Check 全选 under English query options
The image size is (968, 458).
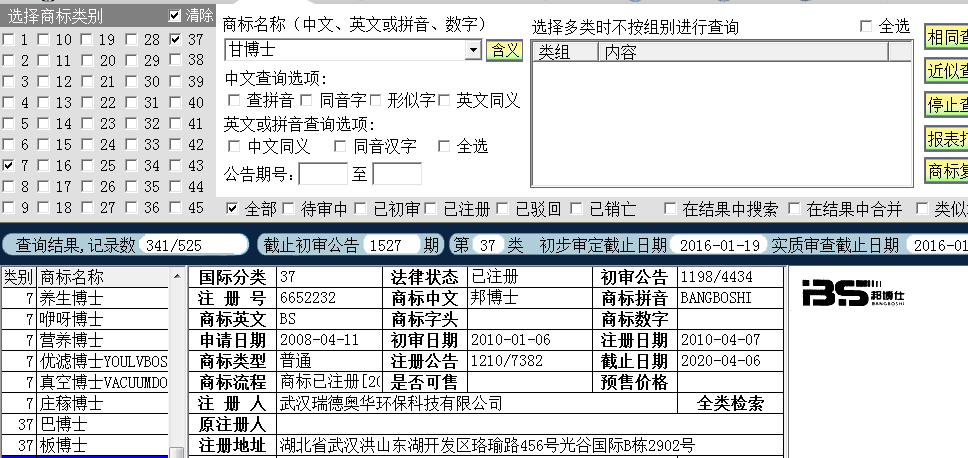pyautogui.click(x=444, y=146)
